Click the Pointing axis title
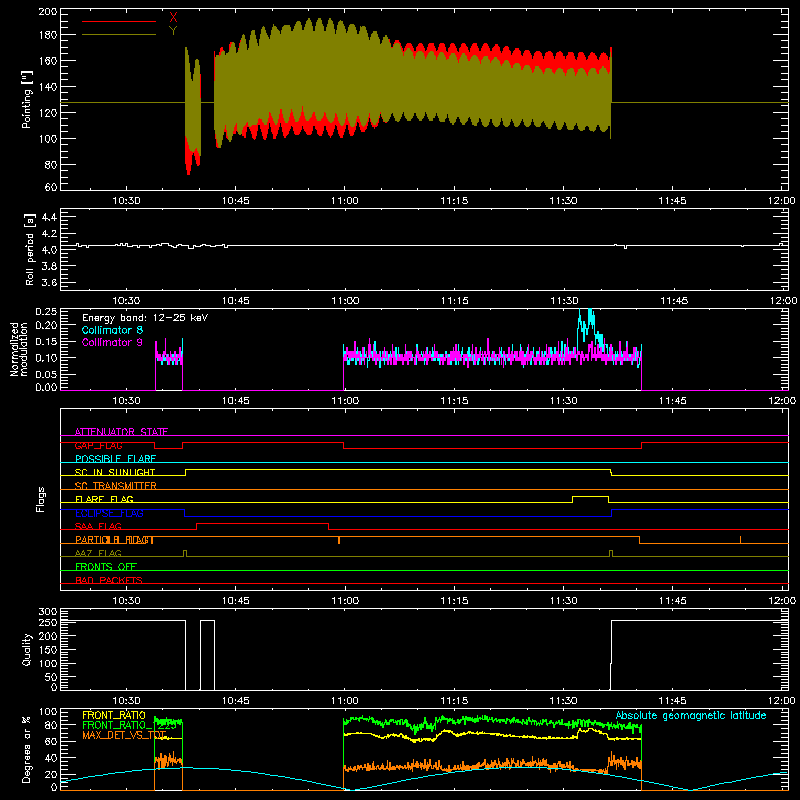 [x=27, y=99]
